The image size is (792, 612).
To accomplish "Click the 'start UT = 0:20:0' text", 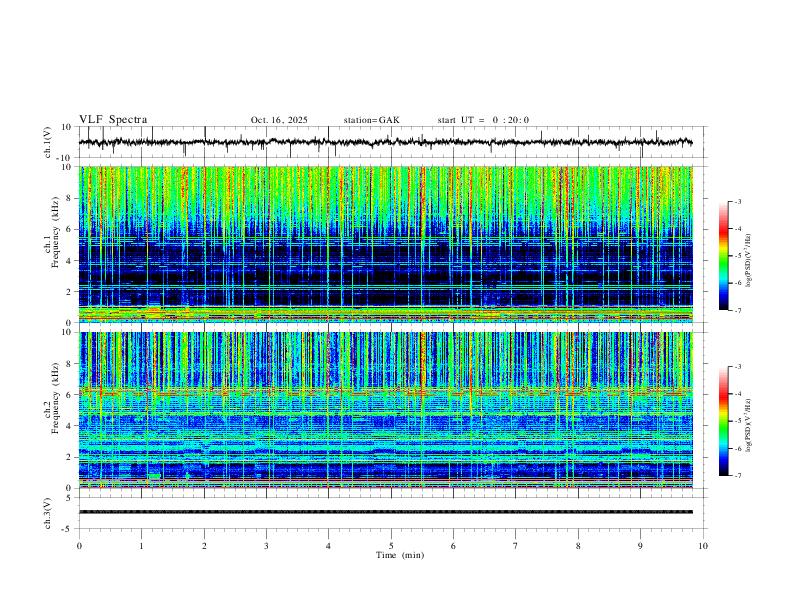I will coord(483,120).
